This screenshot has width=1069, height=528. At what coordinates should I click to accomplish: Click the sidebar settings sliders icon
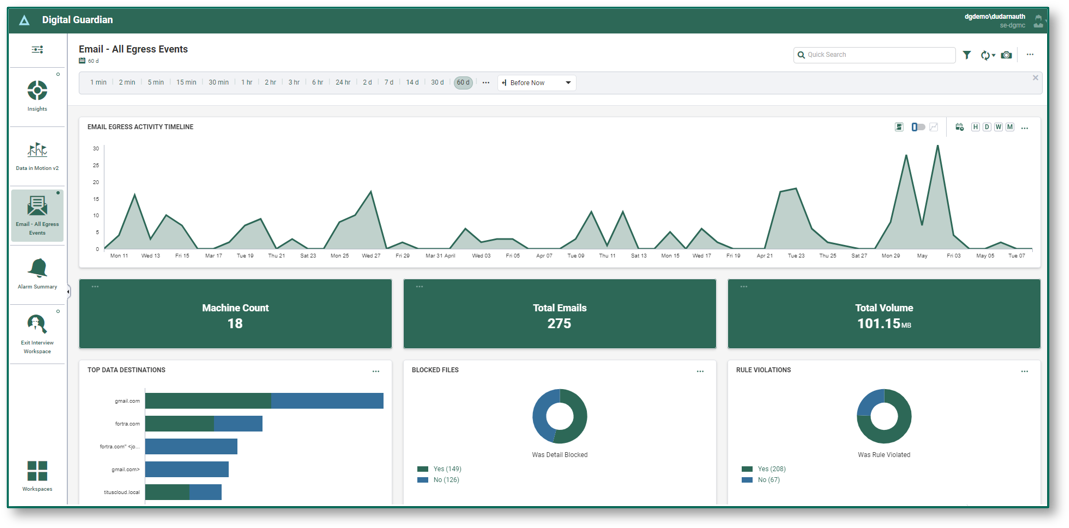click(37, 49)
